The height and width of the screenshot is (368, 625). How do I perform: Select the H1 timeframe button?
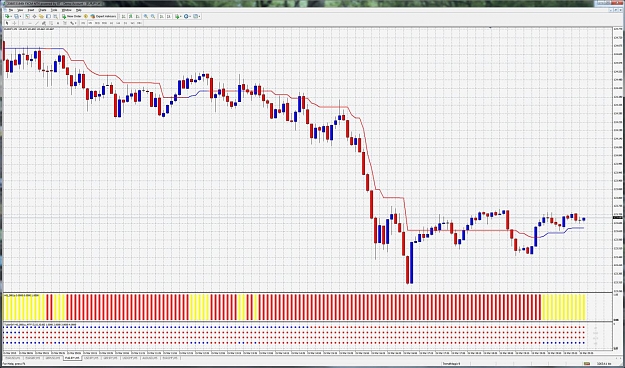pos(112,23)
